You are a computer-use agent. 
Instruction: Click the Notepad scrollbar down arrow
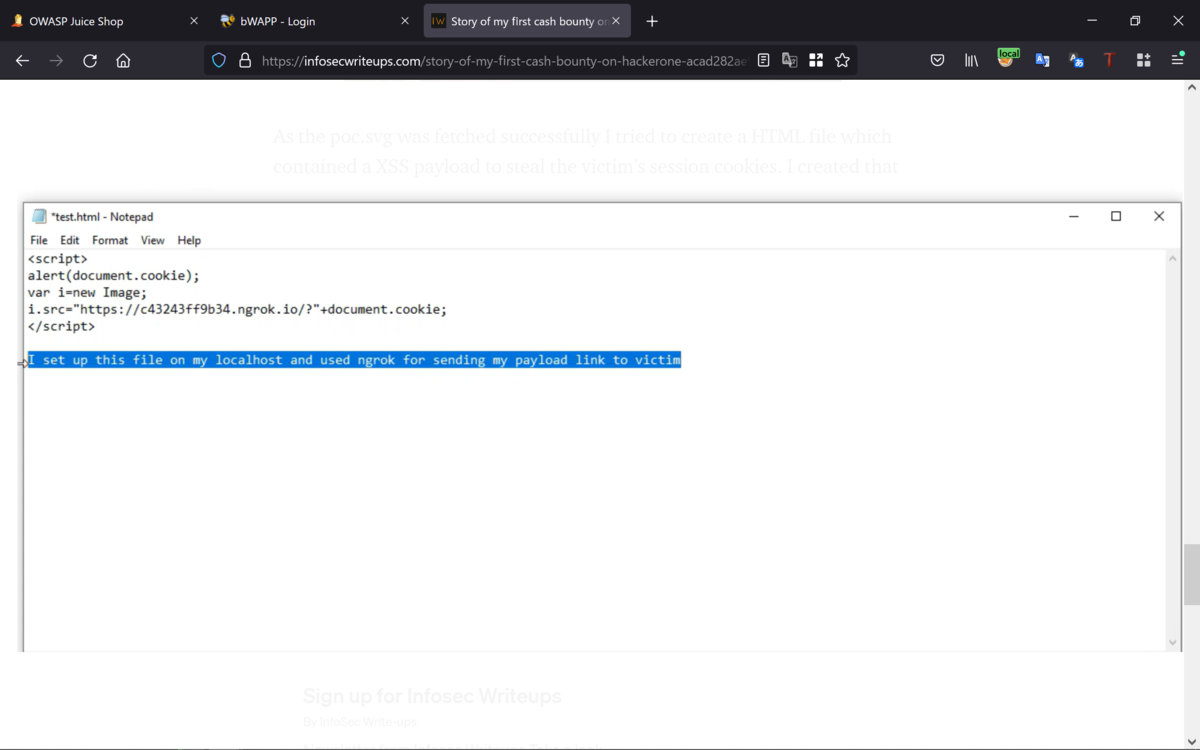[1173, 643]
